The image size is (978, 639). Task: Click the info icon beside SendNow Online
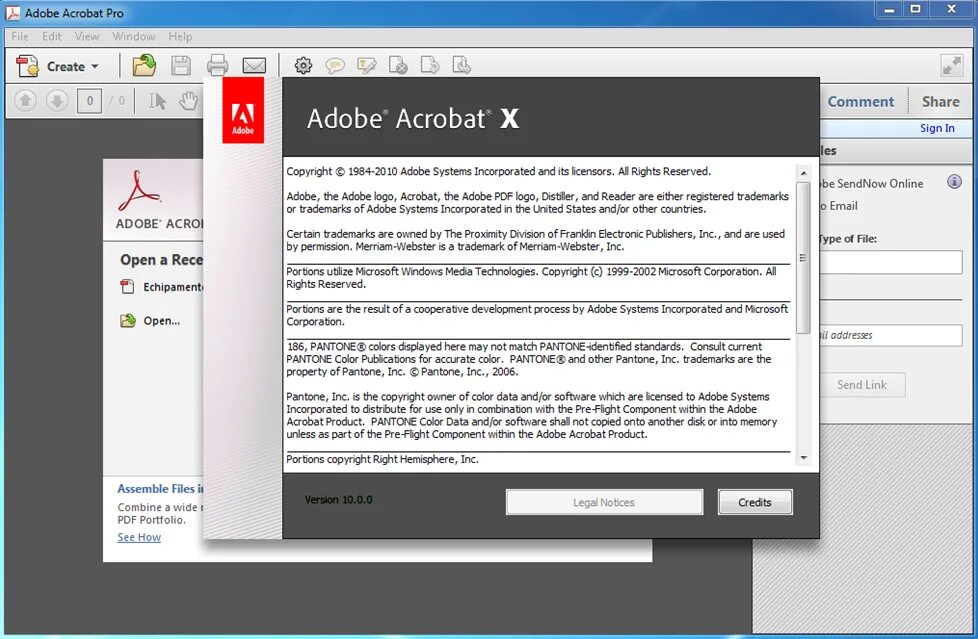coord(954,182)
